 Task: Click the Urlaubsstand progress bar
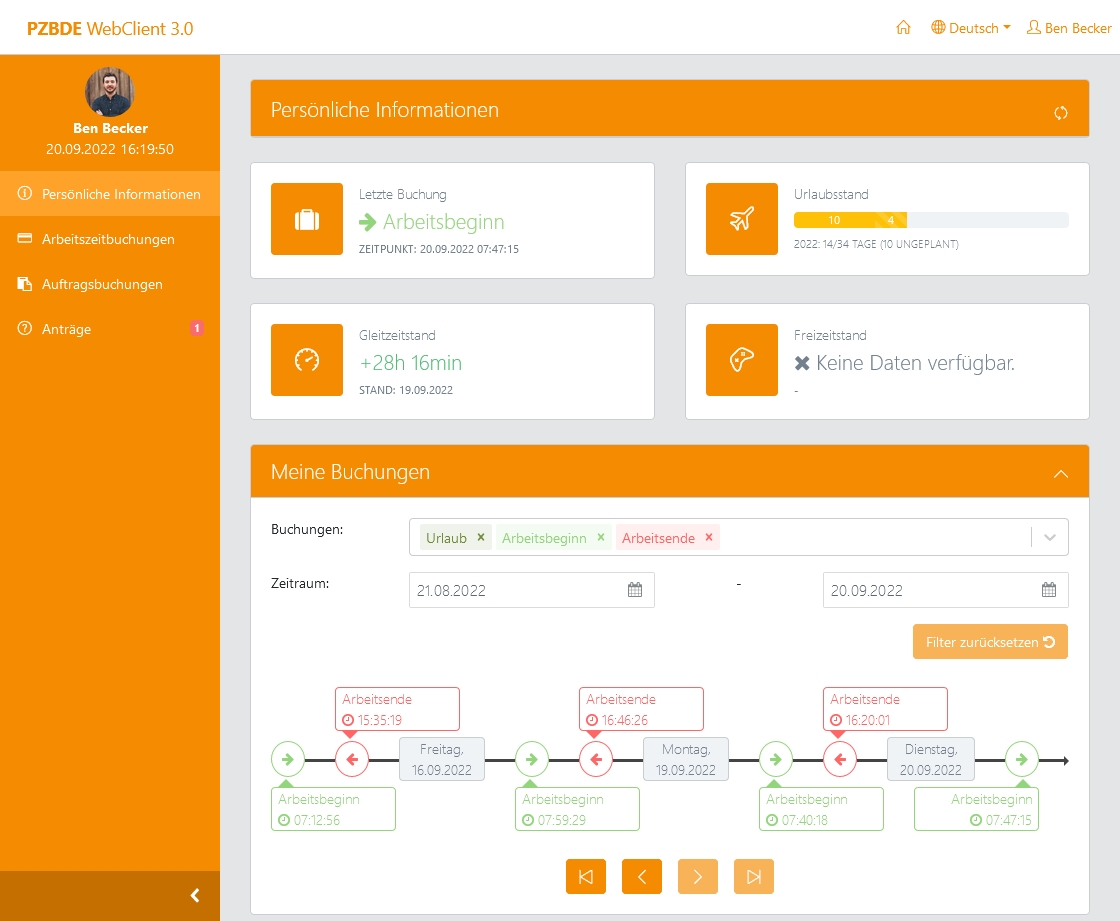click(930, 220)
